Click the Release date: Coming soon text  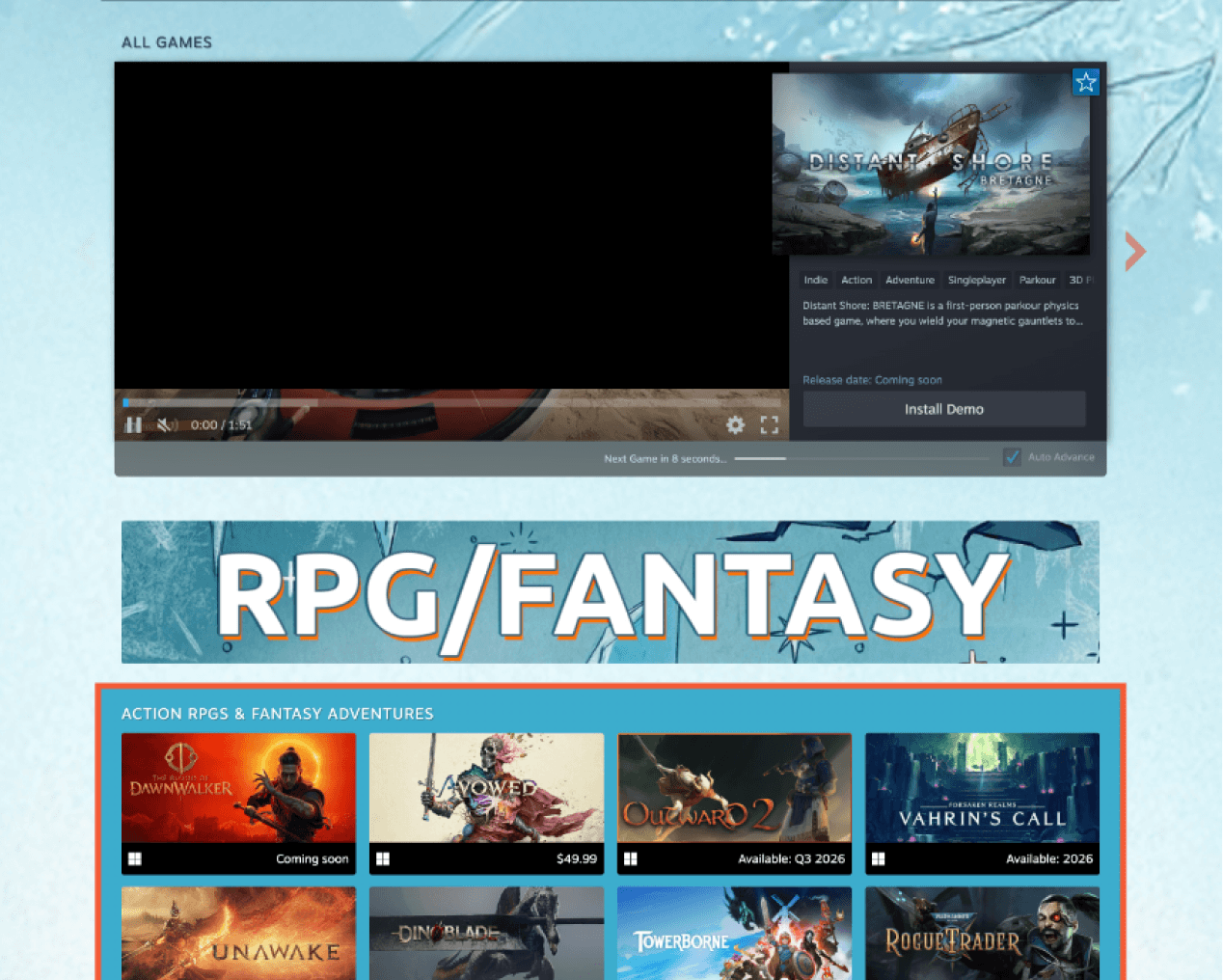[x=872, y=380]
